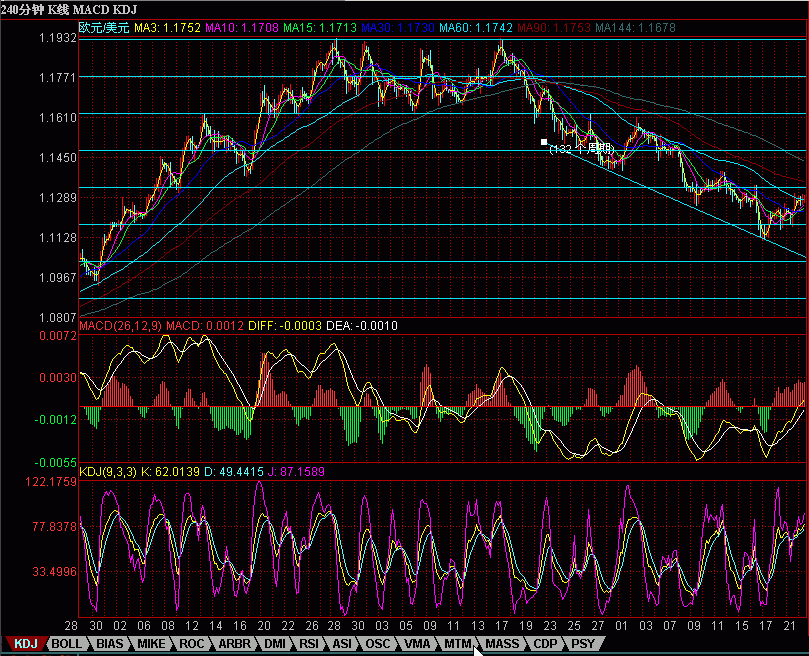Select the KDJ indicator tab
This screenshot has height=656, width=809.
pos(26,644)
